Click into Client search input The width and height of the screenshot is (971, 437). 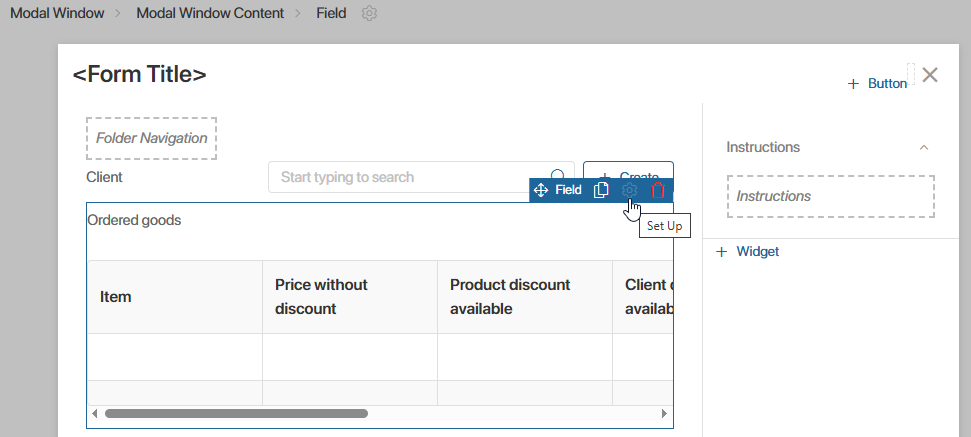click(x=410, y=177)
